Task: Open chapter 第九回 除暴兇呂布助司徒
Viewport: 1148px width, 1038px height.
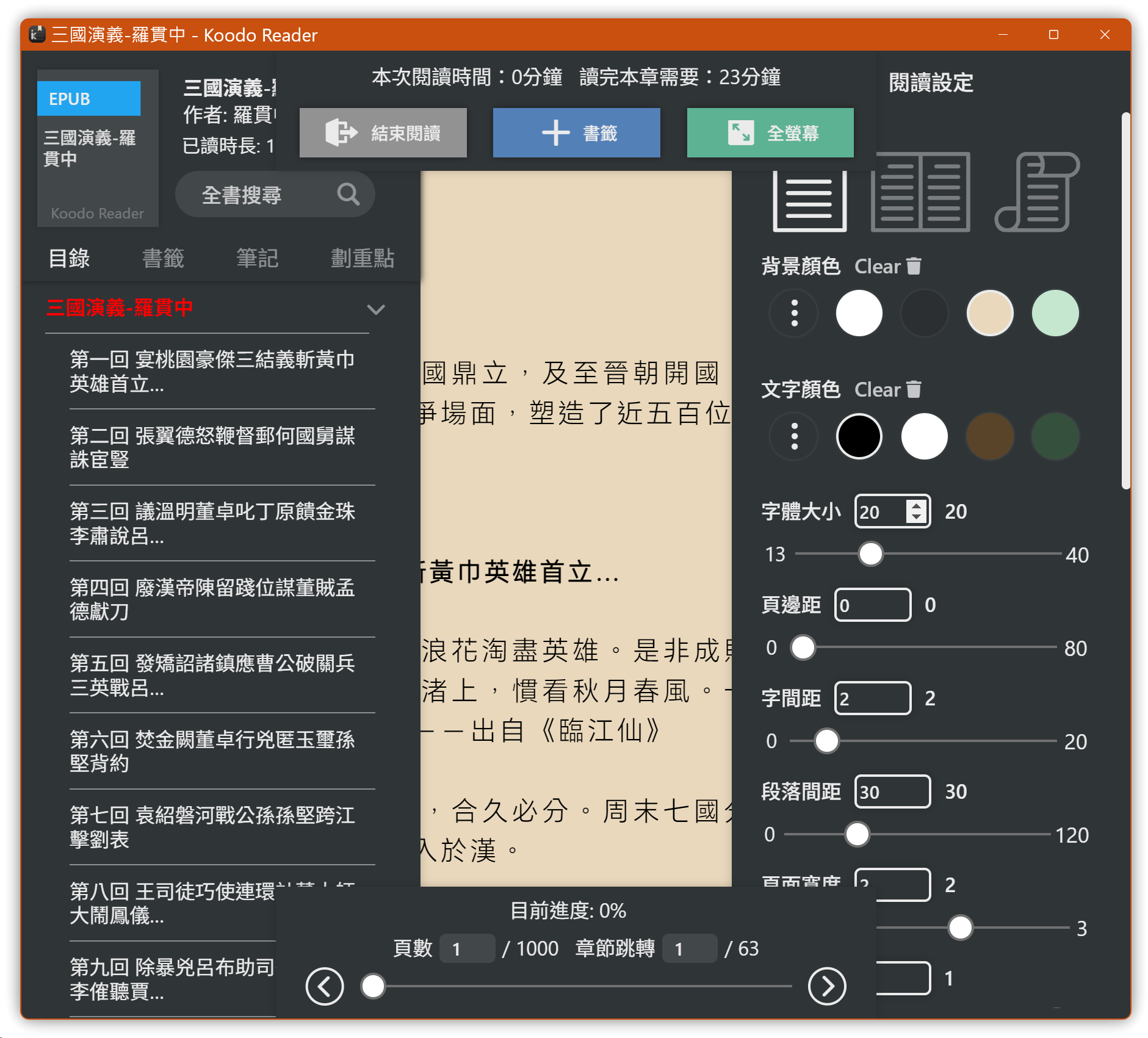Action: click(x=173, y=979)
